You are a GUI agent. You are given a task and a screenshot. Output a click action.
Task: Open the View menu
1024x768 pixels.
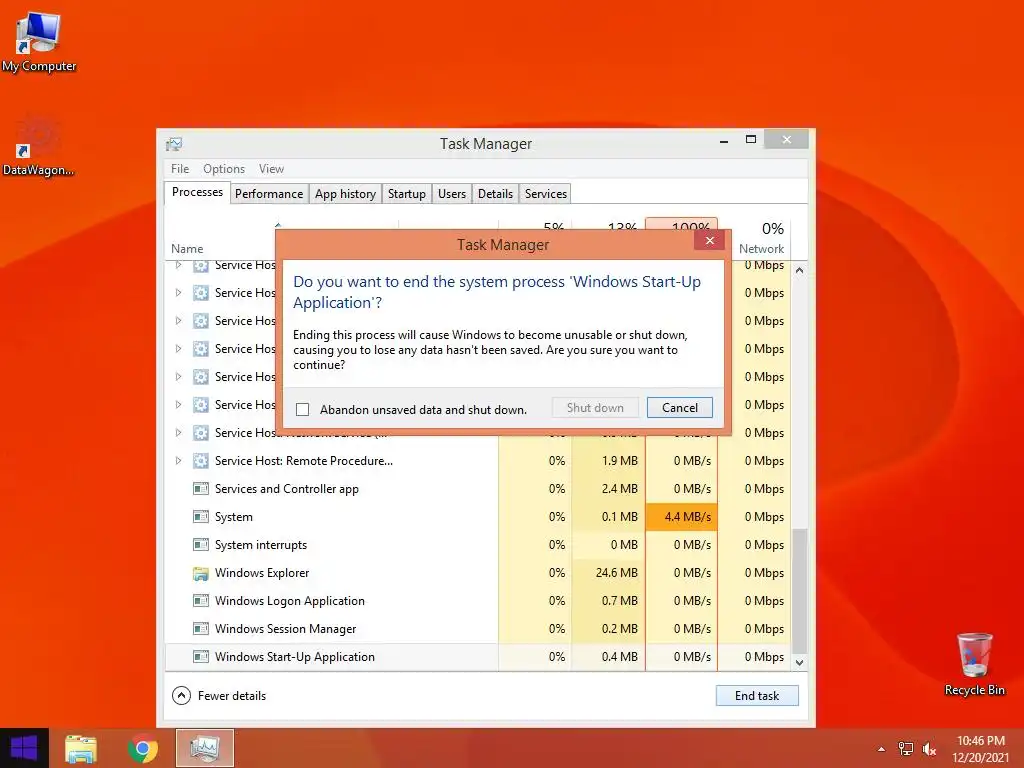(271, 168)
